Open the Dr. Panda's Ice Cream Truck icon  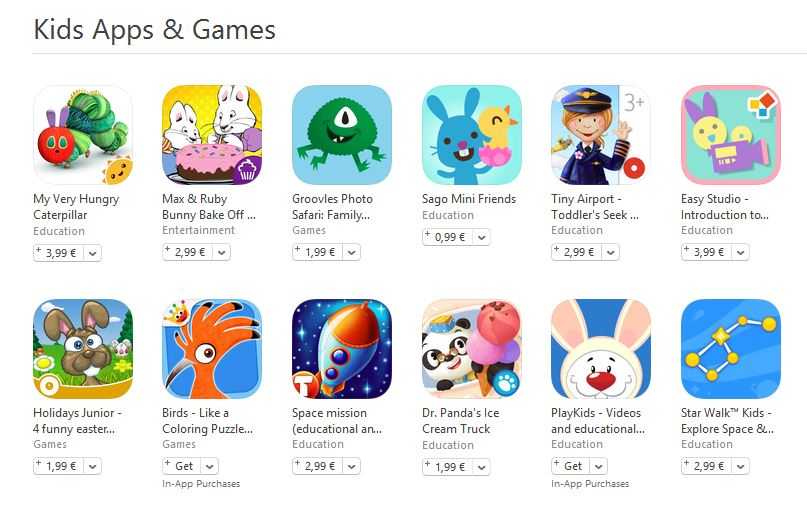tap(472, 349)
